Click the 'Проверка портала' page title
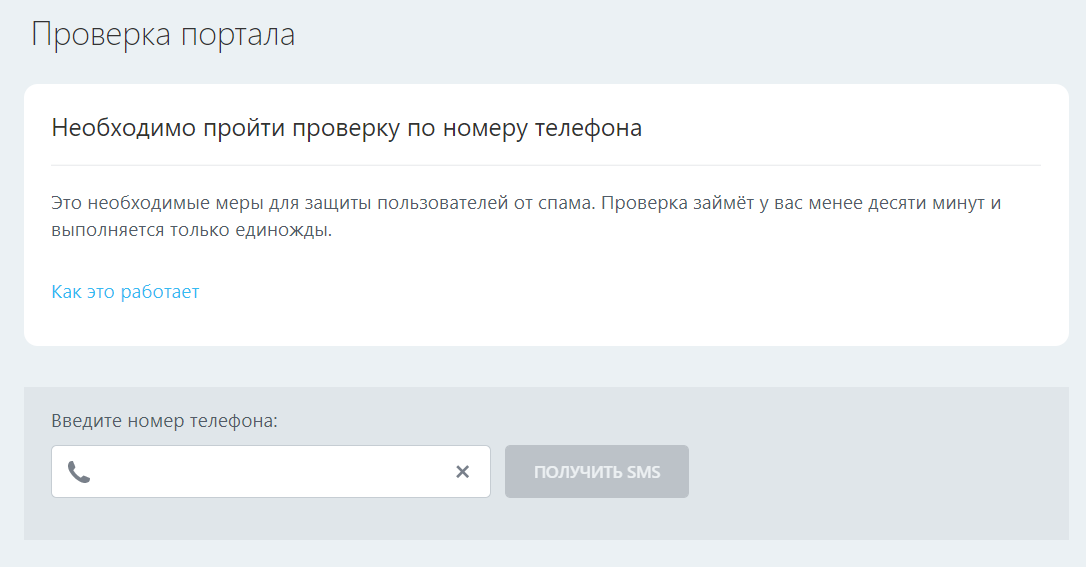 pos(163,34)
